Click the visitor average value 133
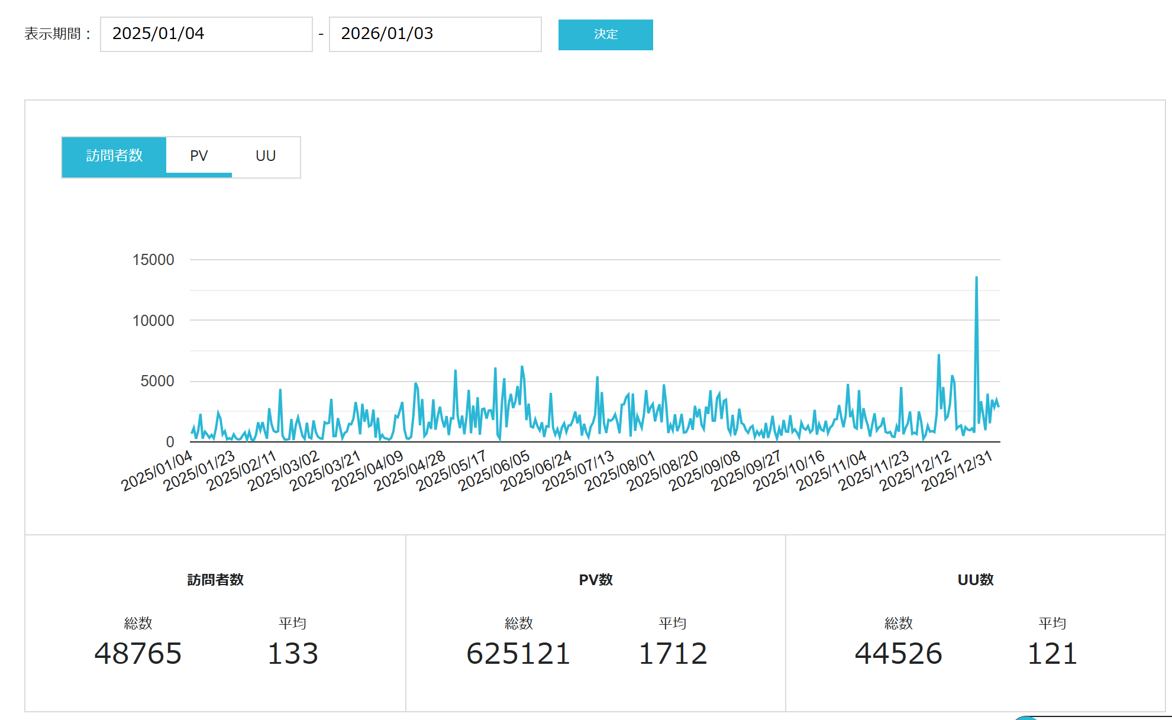This screenshot has width=1172, height=720. [292, 653]
